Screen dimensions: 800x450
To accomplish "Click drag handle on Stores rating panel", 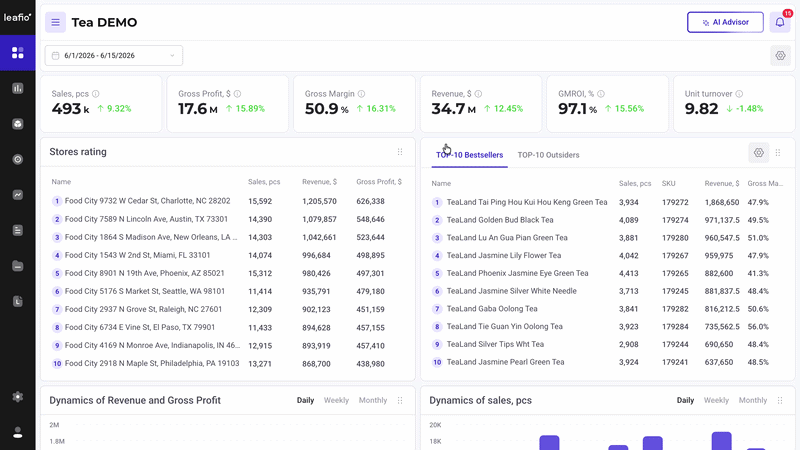I will tap(400, 152).
